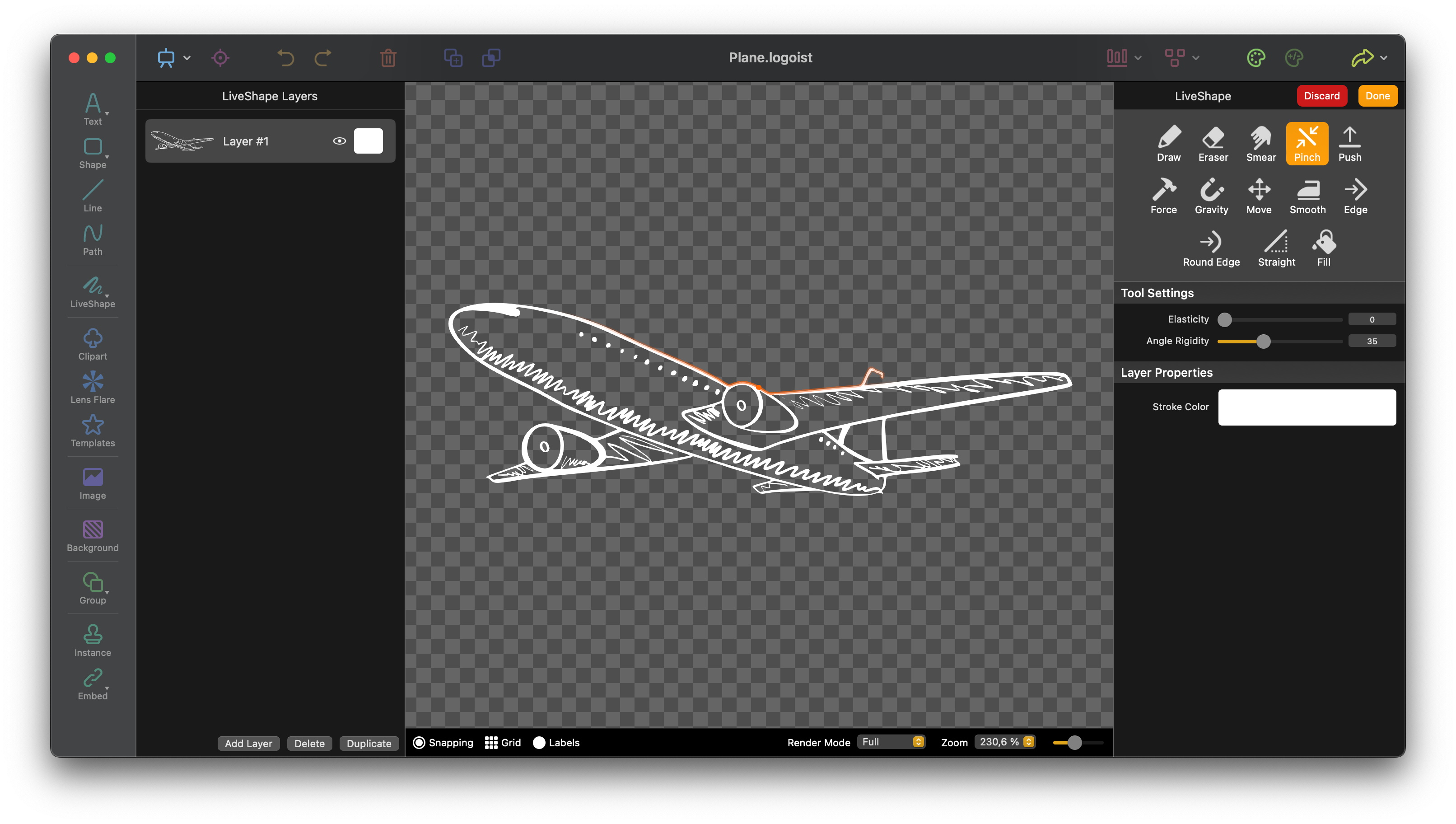Open the Stroke Color swatch
This screenshot has width=1456, height=824.
point(1307,407)
